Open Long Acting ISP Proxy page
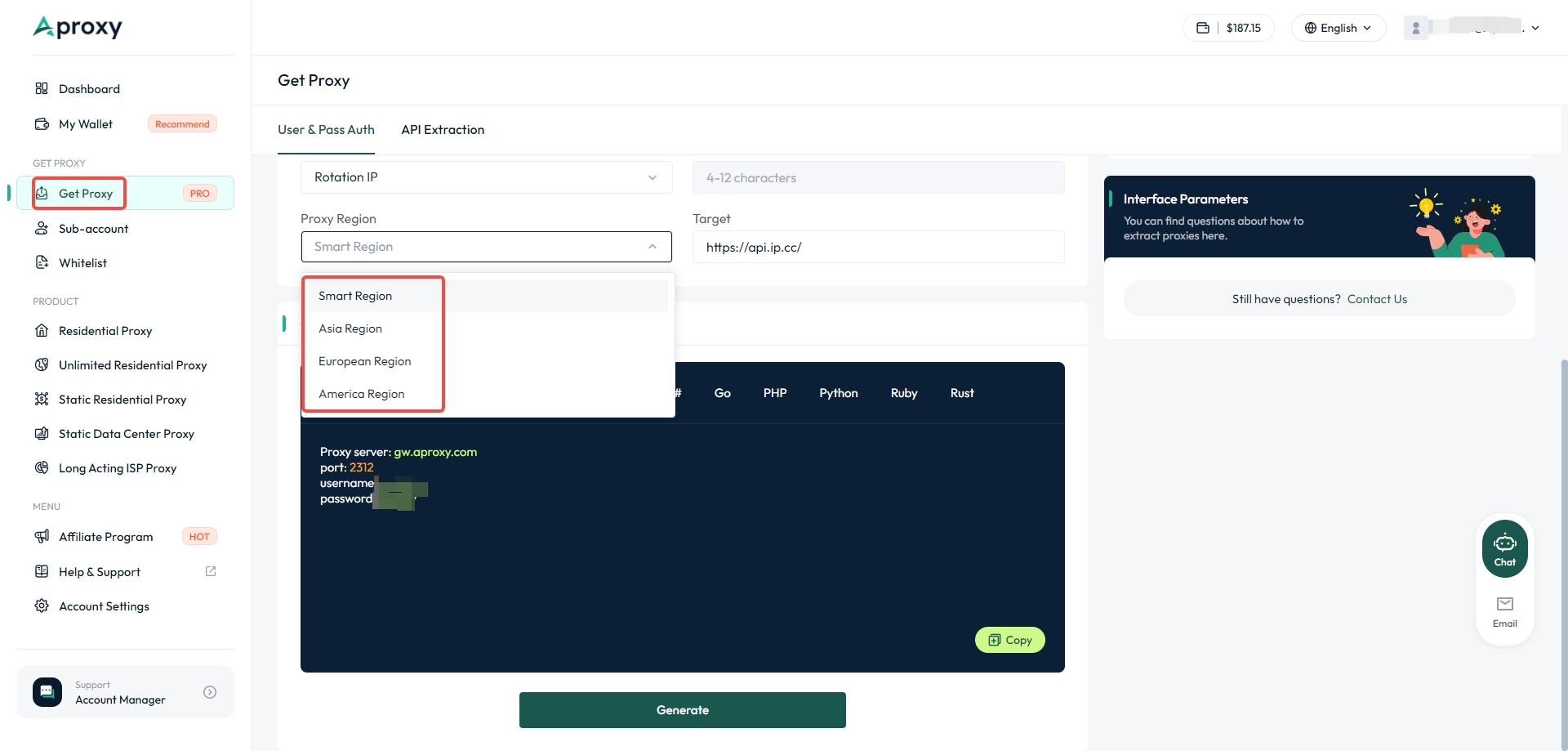The image size is (1568, 751). tap(118, 468)
